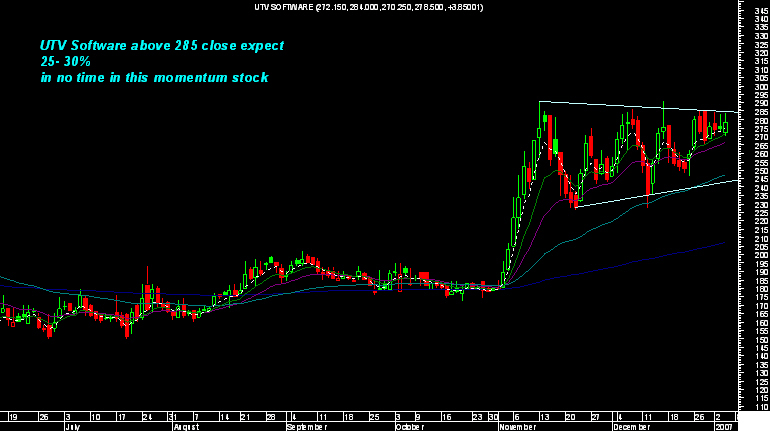This screenshot has height=431, width=770.
Task: Click the '9' date tick in October
Action: (418, 417)
